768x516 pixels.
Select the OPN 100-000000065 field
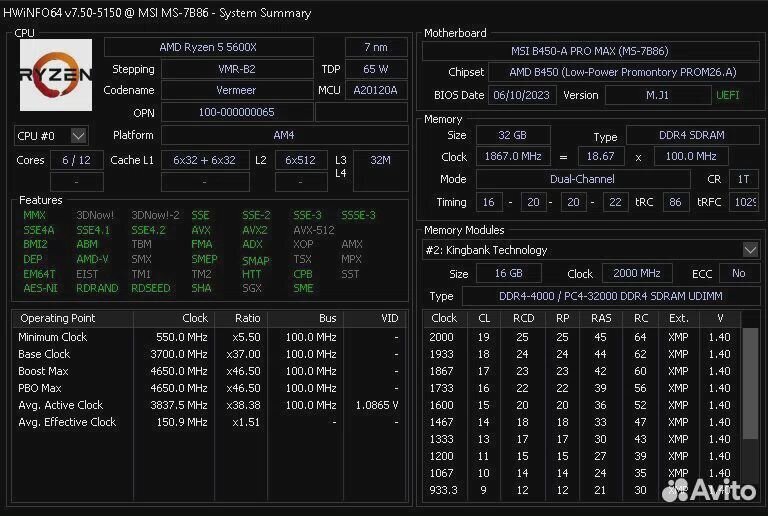coord(237,113)
